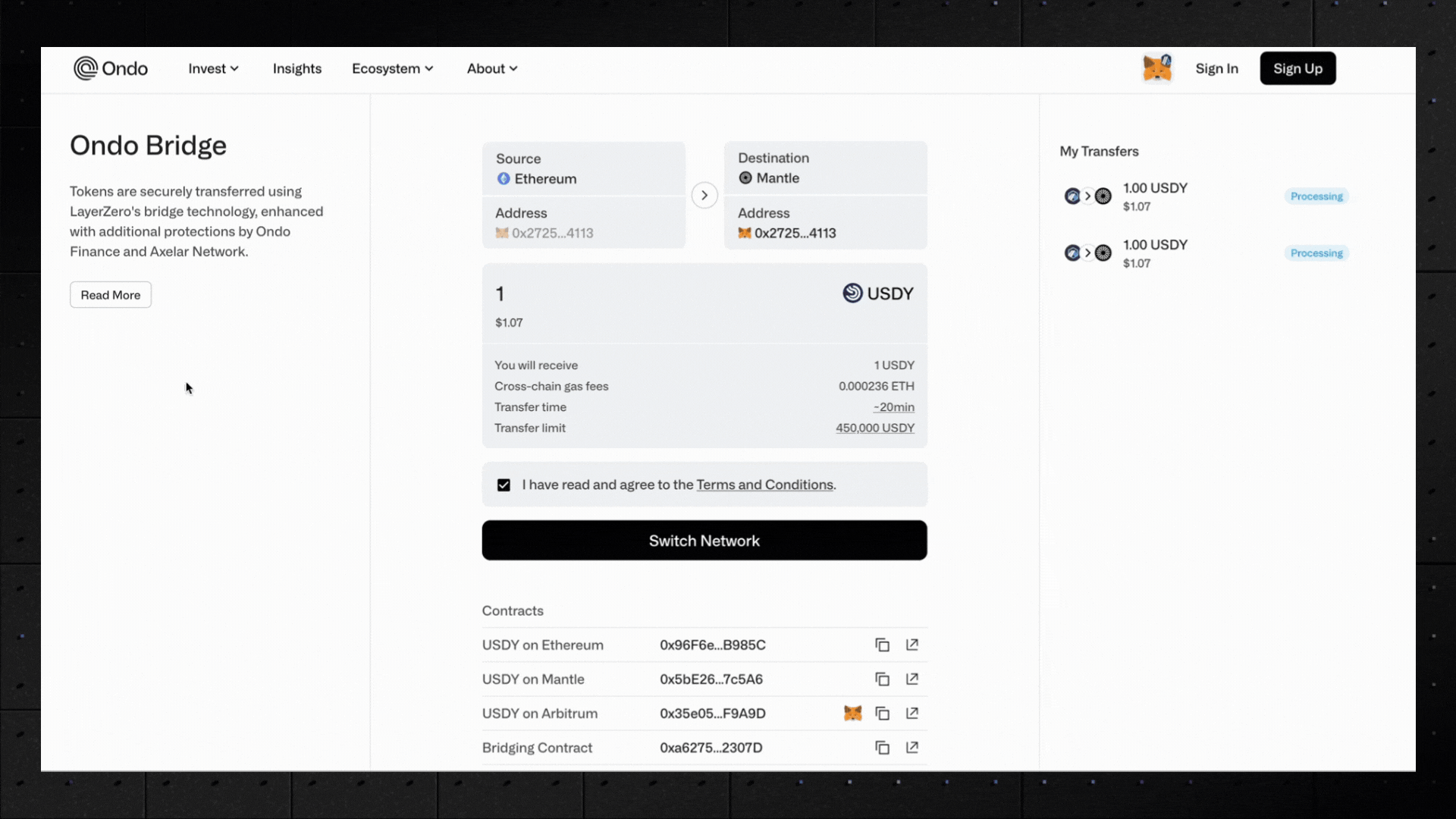The height and width of the screenshot is (819, 1456).
Task: Open USDY on Mantle contract in explorer
Action: 912,679
